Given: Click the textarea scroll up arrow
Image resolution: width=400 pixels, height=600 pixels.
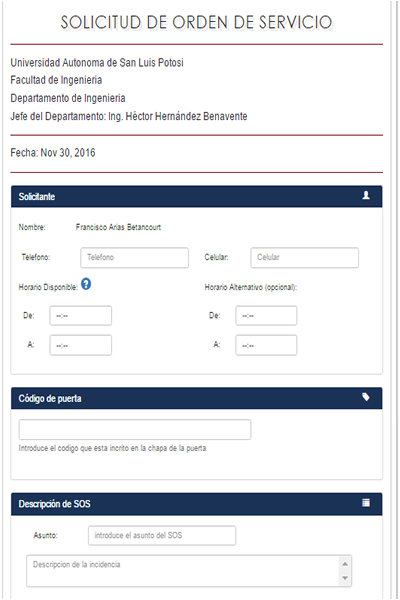Looking at the screenshot, I should tap(345, 564).
